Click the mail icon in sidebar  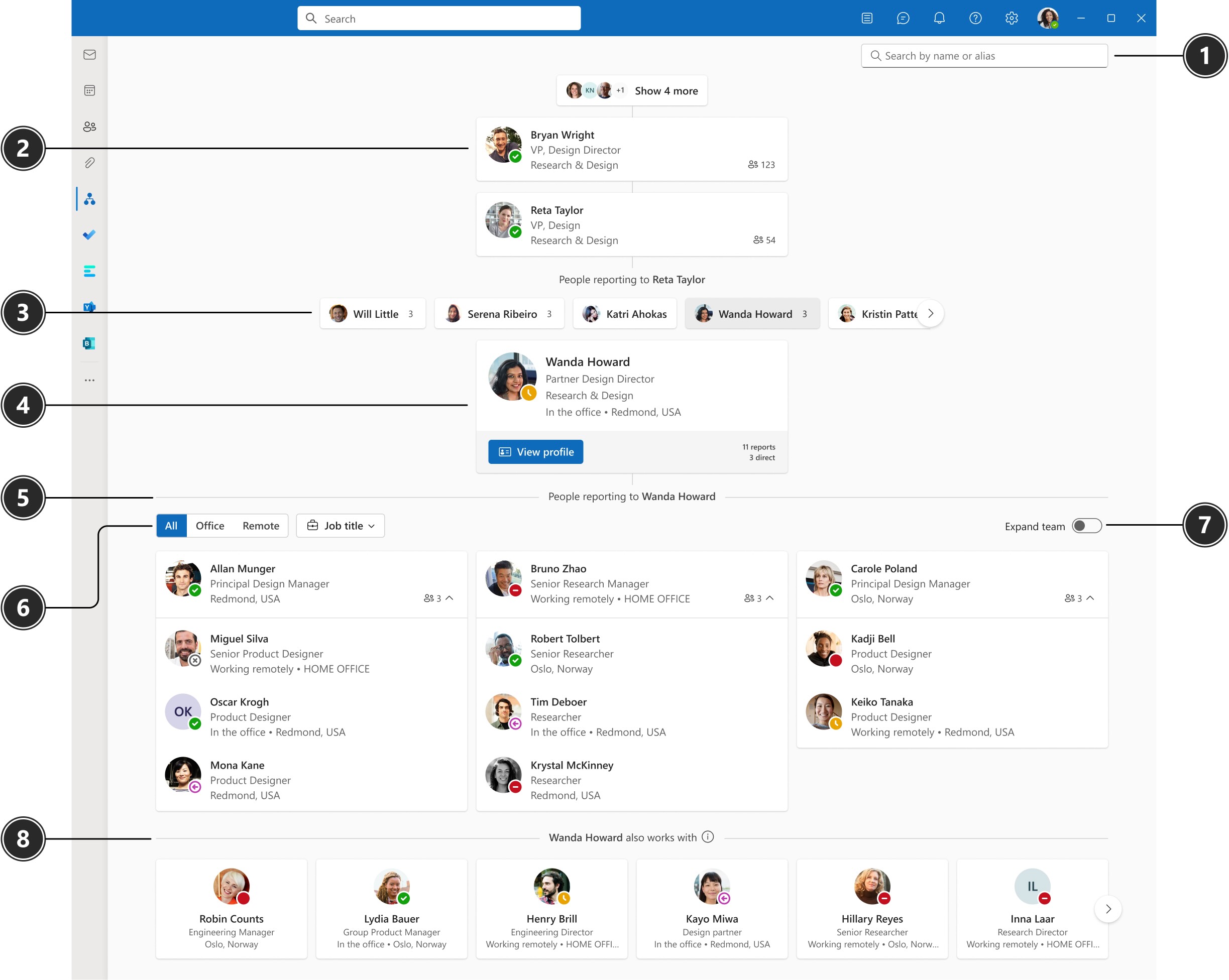(x=90, y=54)
